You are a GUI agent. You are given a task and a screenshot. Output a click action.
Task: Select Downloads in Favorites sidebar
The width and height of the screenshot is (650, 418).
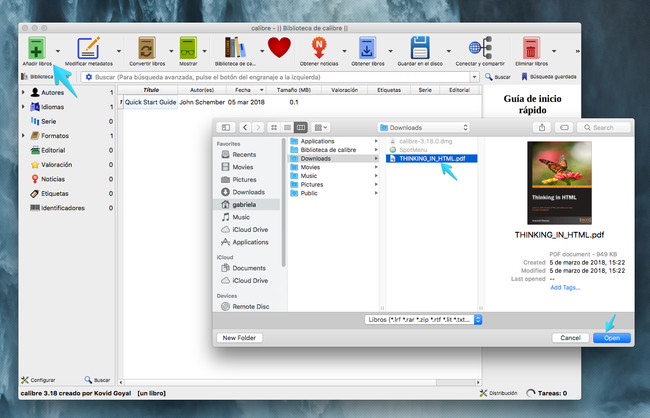point(248,192)
